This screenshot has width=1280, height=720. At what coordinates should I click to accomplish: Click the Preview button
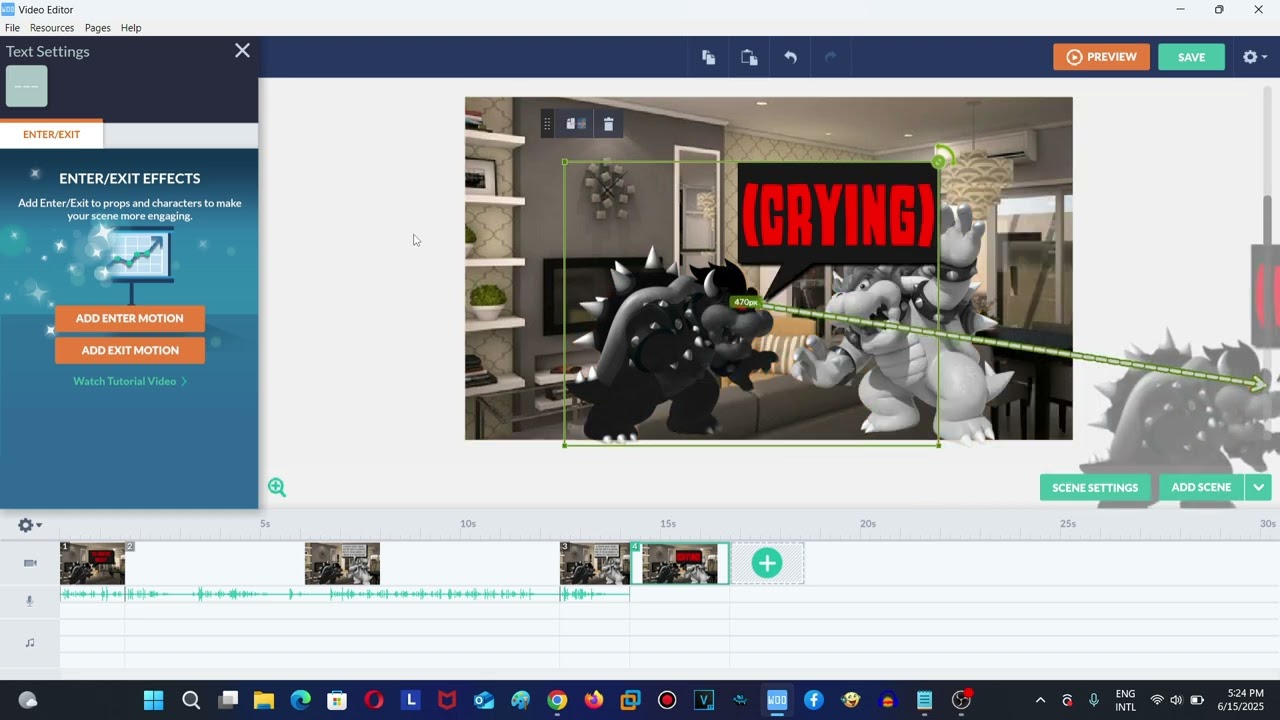pyautogui.click(x=1101, y=57)
